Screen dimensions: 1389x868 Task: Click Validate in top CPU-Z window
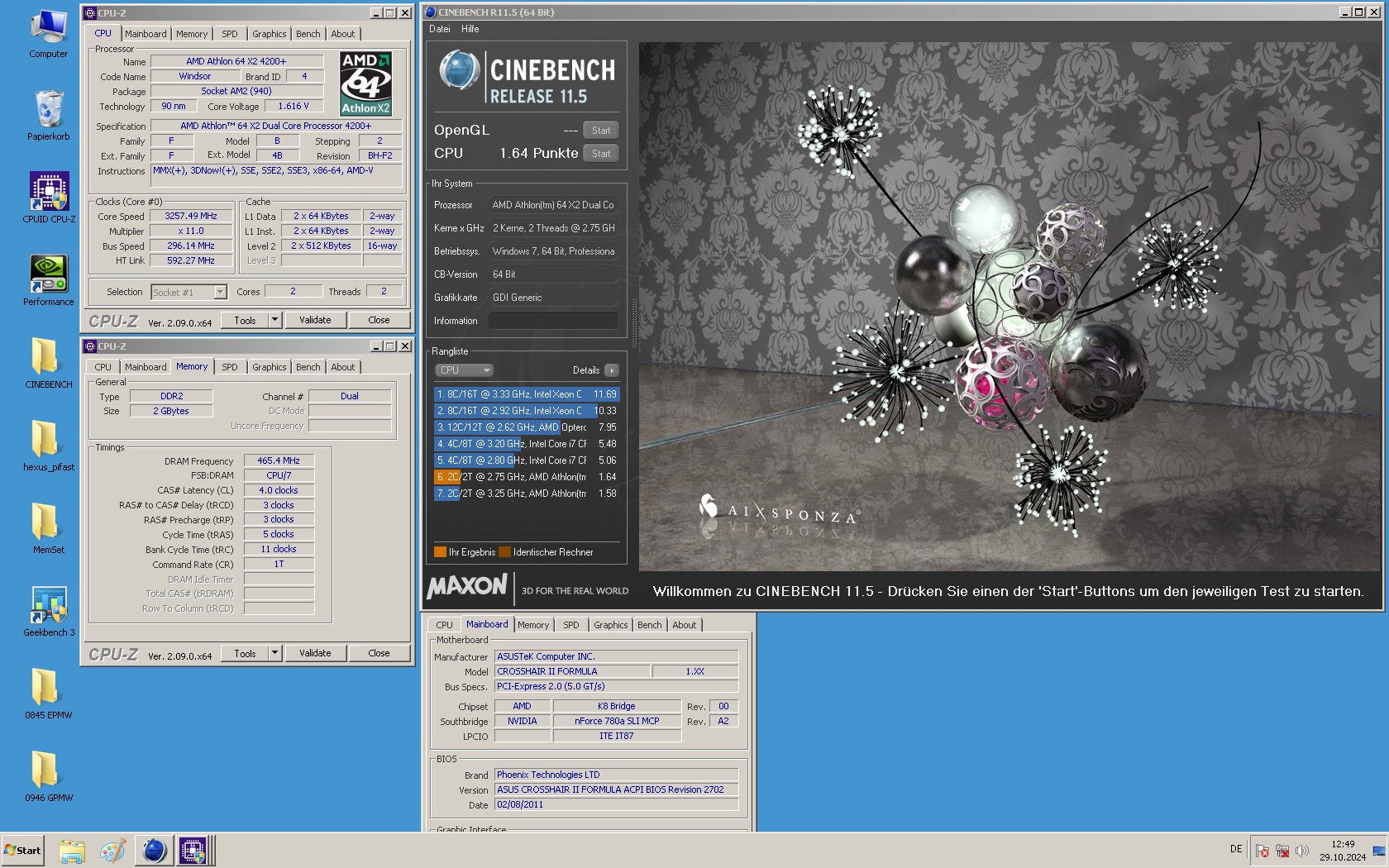(x=315, y=320)
